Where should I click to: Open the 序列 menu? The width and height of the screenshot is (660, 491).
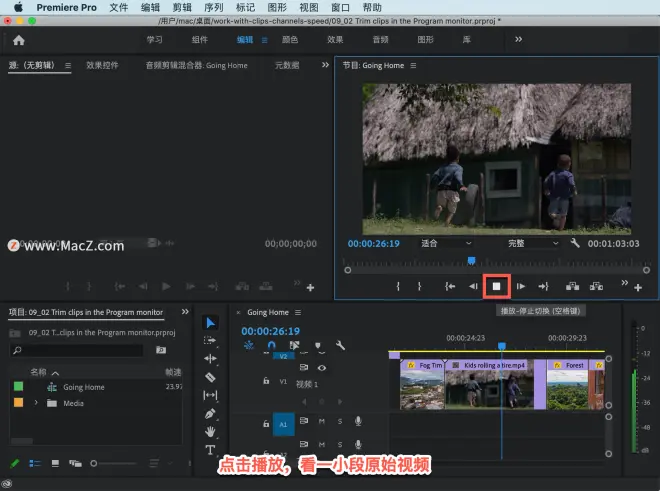click(214, 8)
